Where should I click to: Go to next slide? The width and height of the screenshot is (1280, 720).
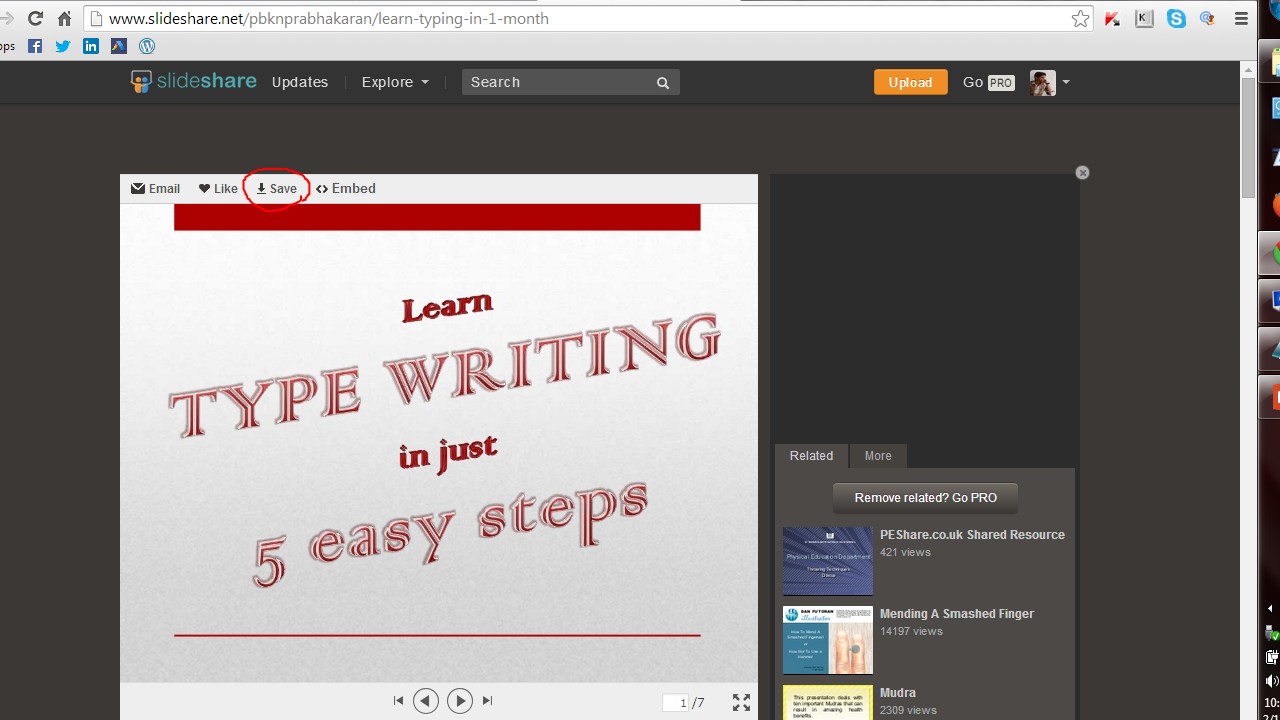click(459, 701)
